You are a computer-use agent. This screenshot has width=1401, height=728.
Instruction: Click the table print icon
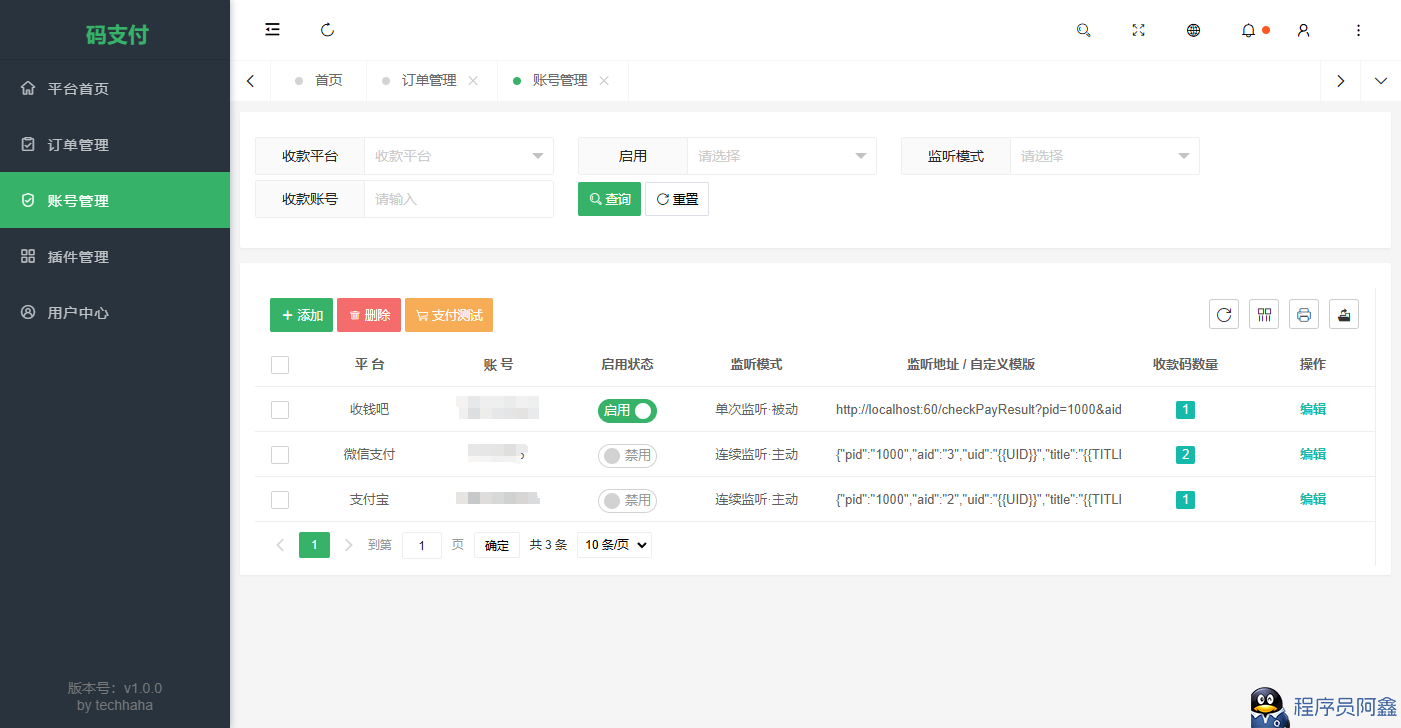point(1304,315)
